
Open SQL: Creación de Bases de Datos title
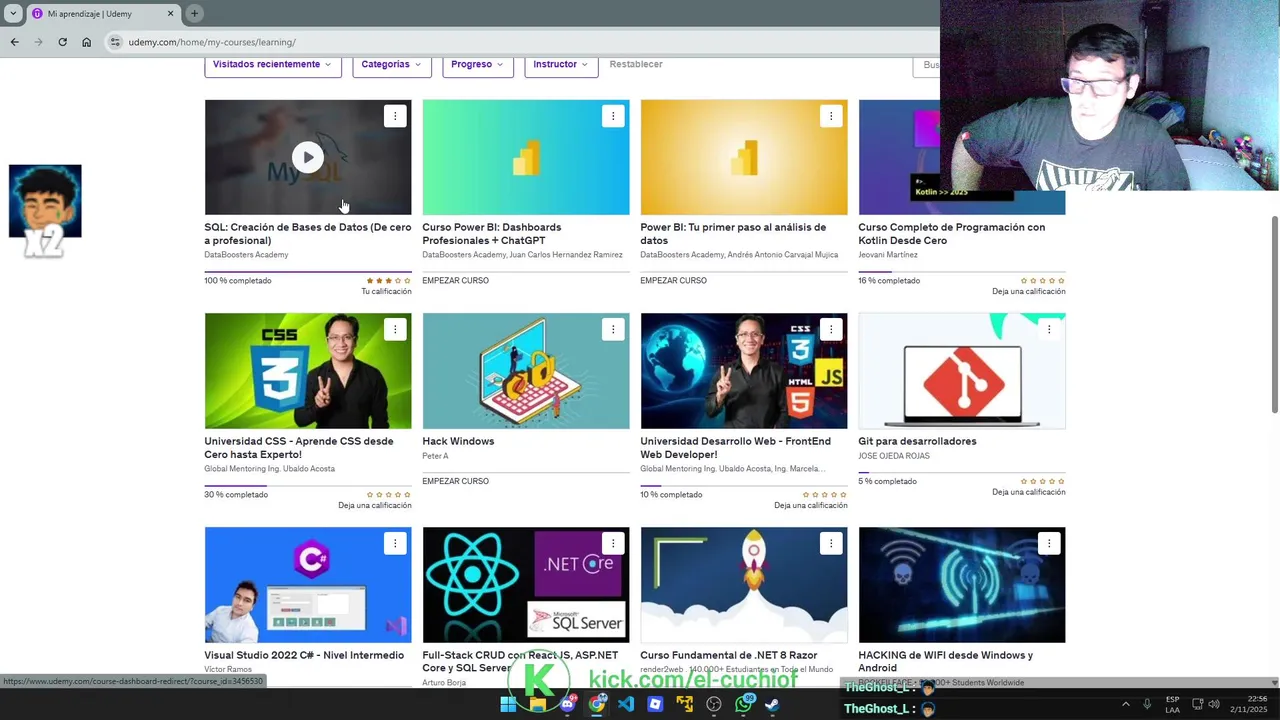tap(308, 234)
